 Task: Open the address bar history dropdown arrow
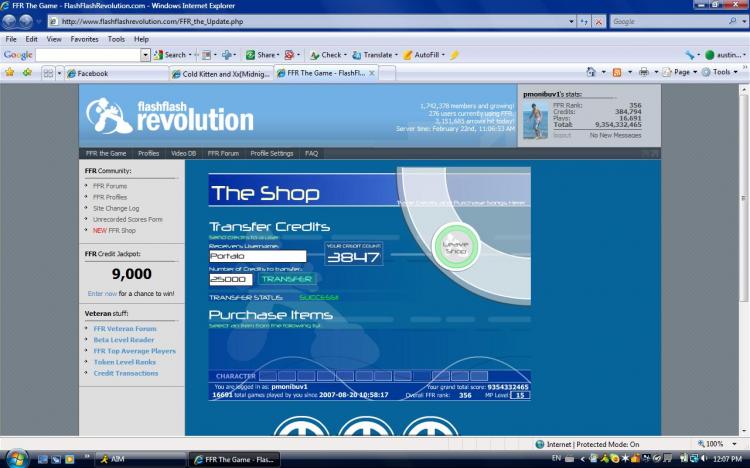pyautogui.click(x=571, y=22)
